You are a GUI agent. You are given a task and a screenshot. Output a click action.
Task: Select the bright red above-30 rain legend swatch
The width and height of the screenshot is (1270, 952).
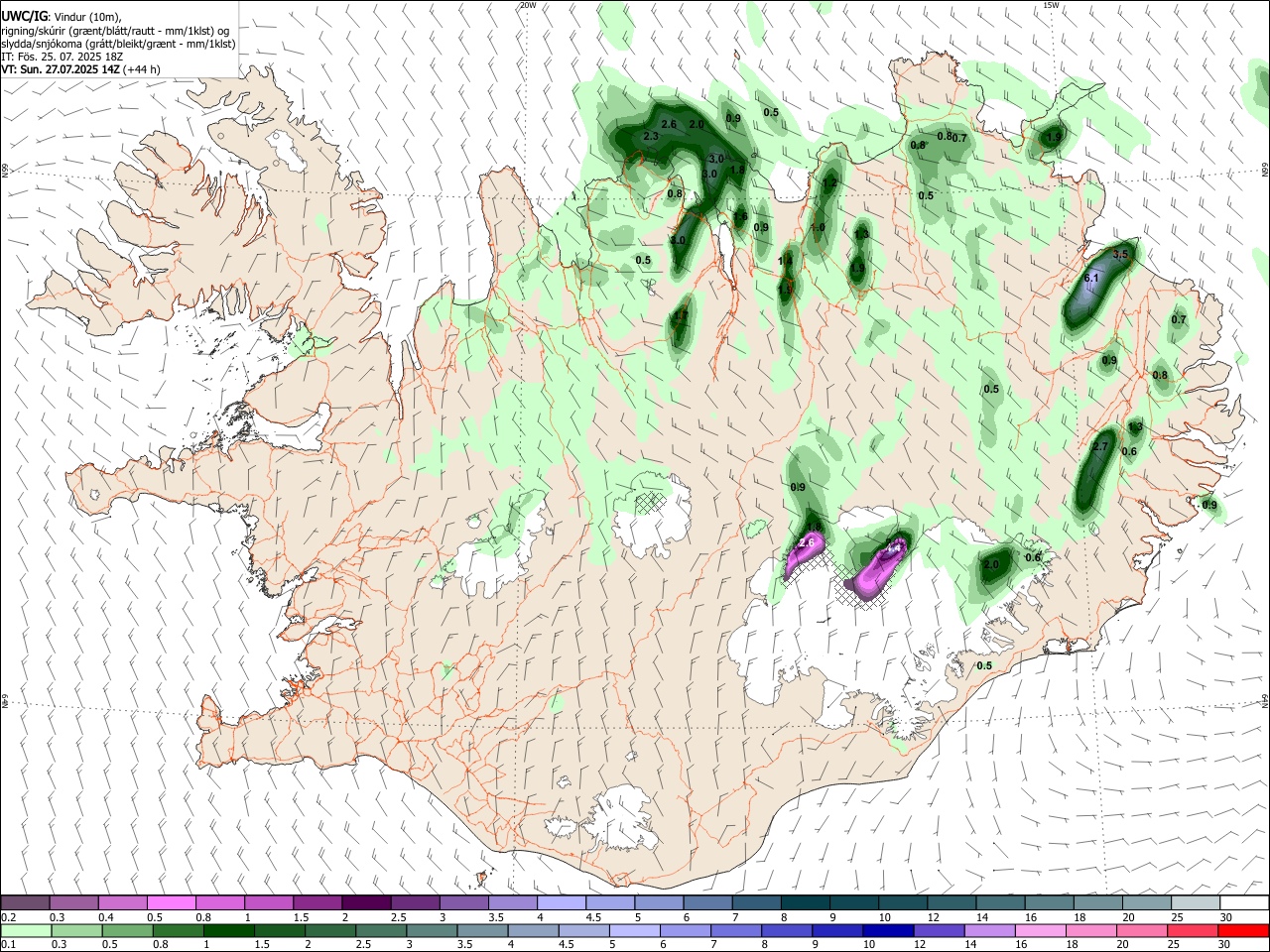point(1243,930)
